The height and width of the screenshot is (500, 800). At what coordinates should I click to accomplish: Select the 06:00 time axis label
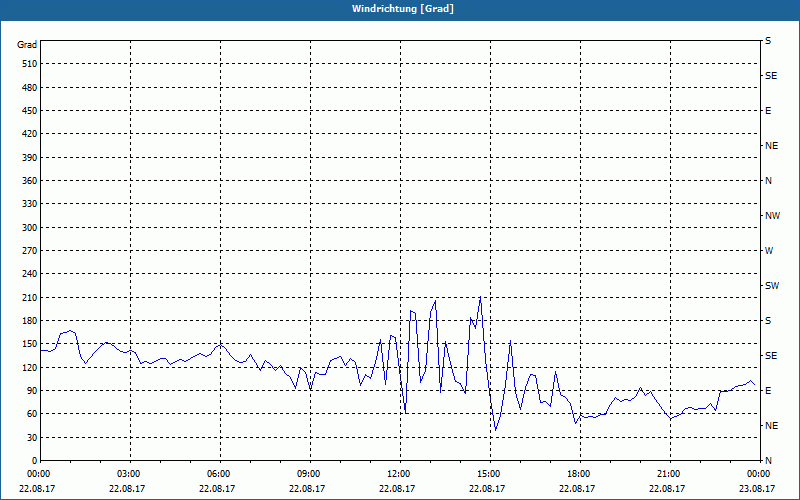tap(220, 474)
